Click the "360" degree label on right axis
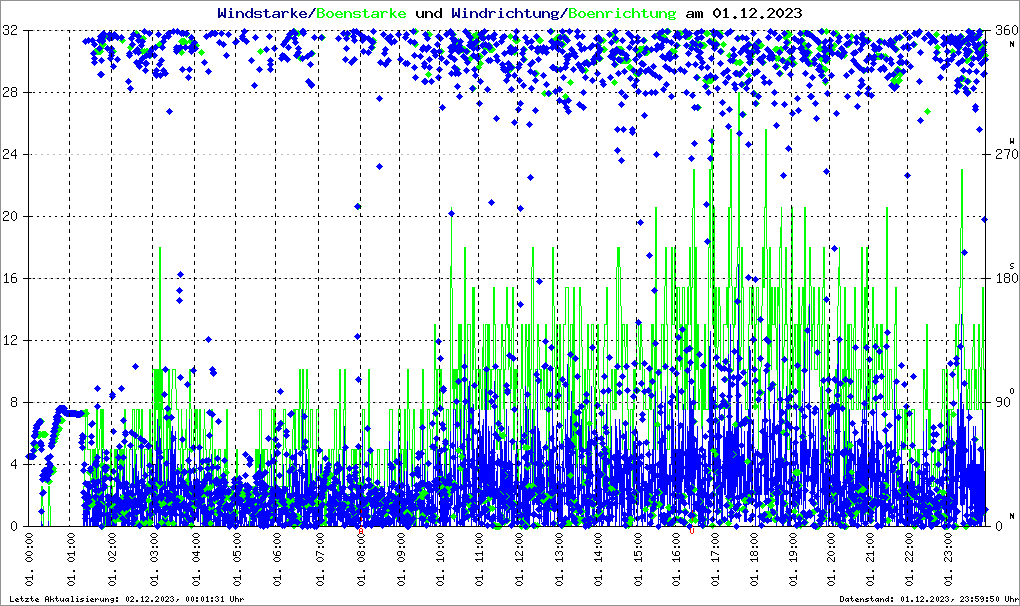Screen dimensions: 1020x606 [x=1002, y=31]
